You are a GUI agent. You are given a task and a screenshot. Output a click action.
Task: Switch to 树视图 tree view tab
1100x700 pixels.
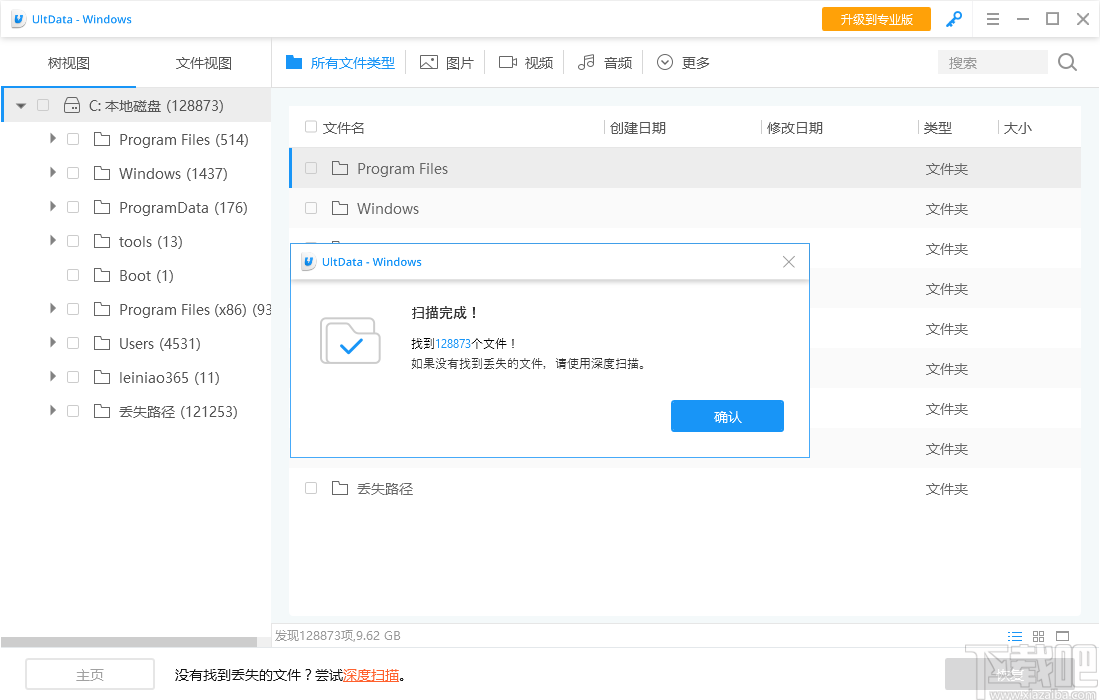click(x=68, y=63)
